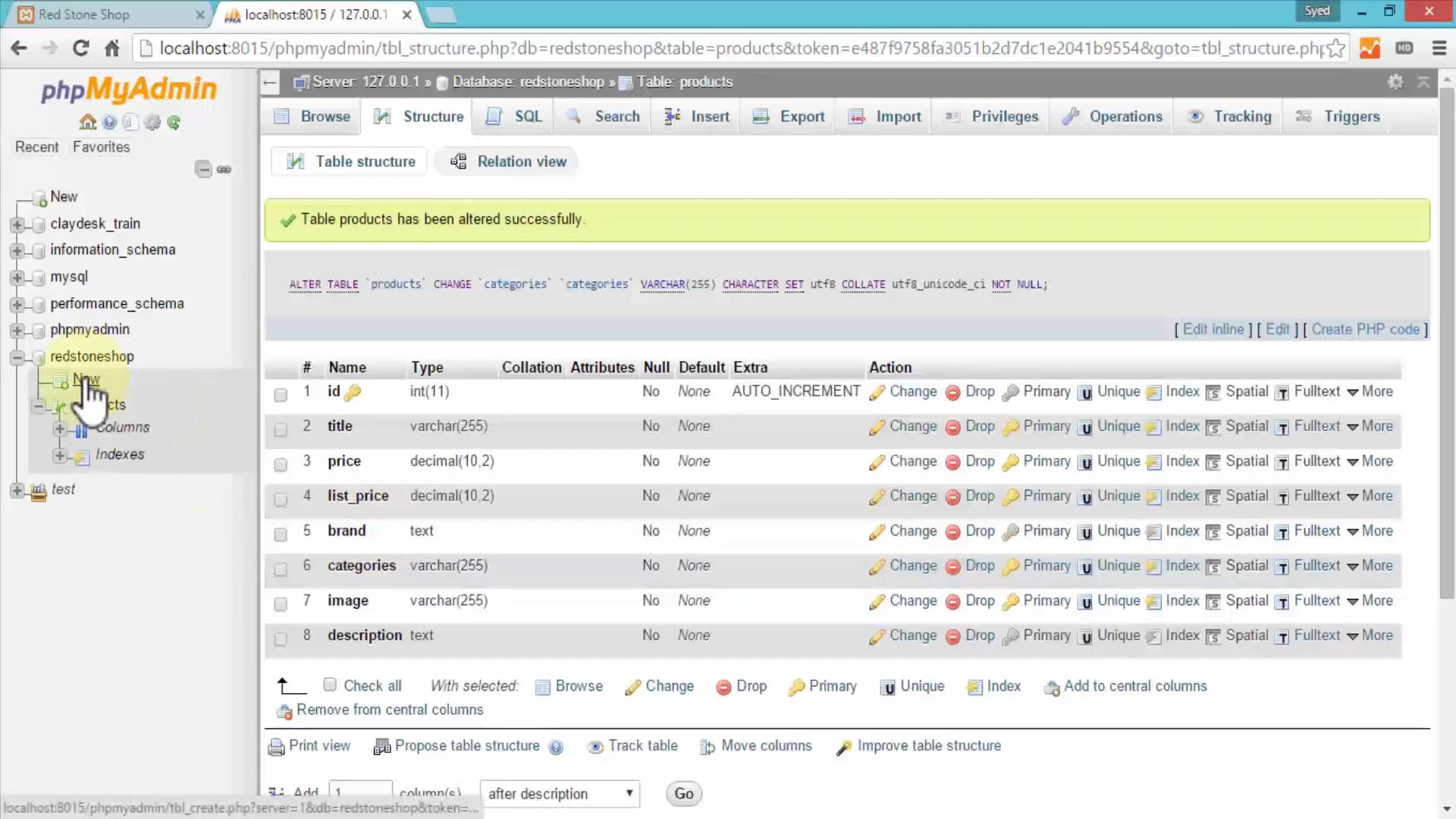Open the Privileges tab

tap(990, 116)
